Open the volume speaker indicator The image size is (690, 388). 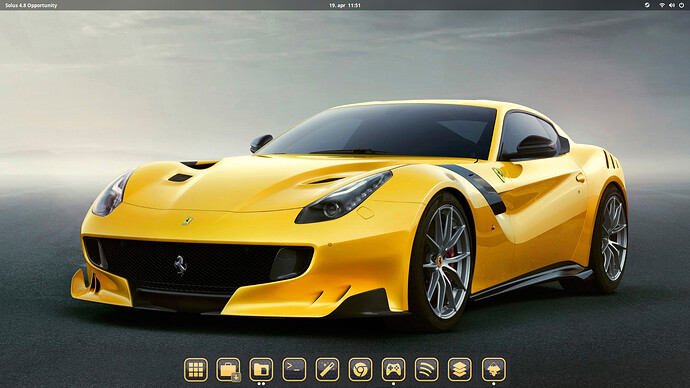point(672,5)
